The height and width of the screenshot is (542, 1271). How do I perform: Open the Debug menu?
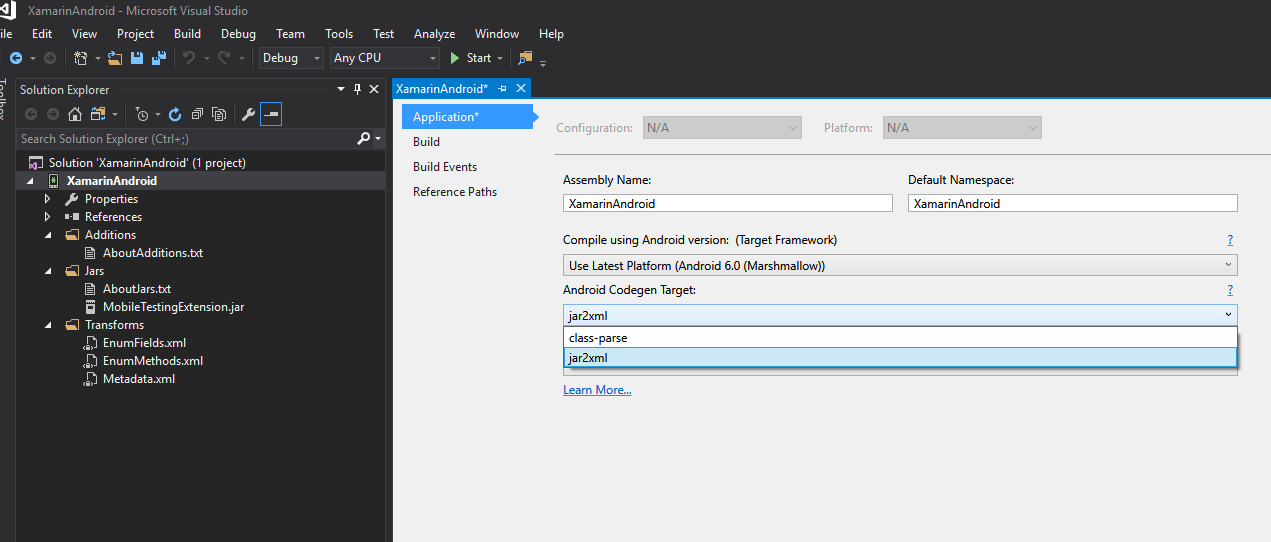click(238, 33)
